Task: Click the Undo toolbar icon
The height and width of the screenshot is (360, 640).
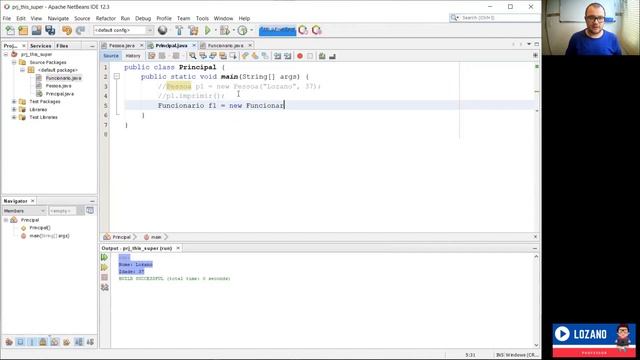Action: click(67, 30)
